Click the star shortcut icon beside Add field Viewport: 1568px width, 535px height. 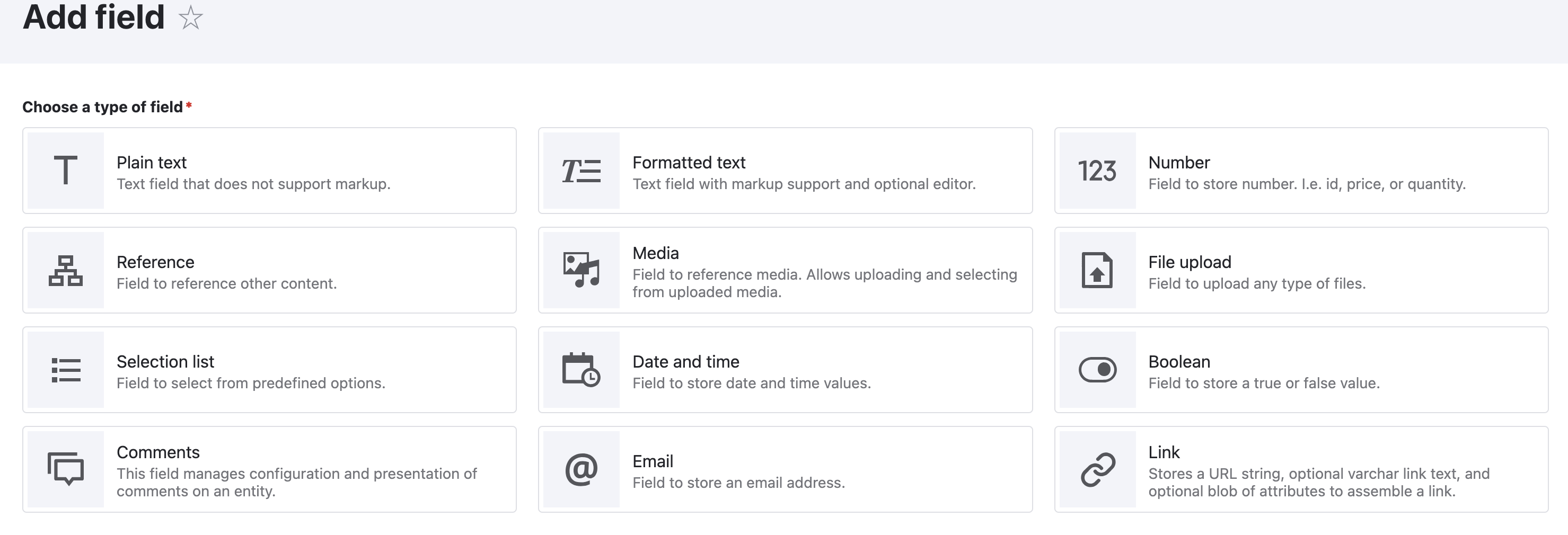pos(190,17)
